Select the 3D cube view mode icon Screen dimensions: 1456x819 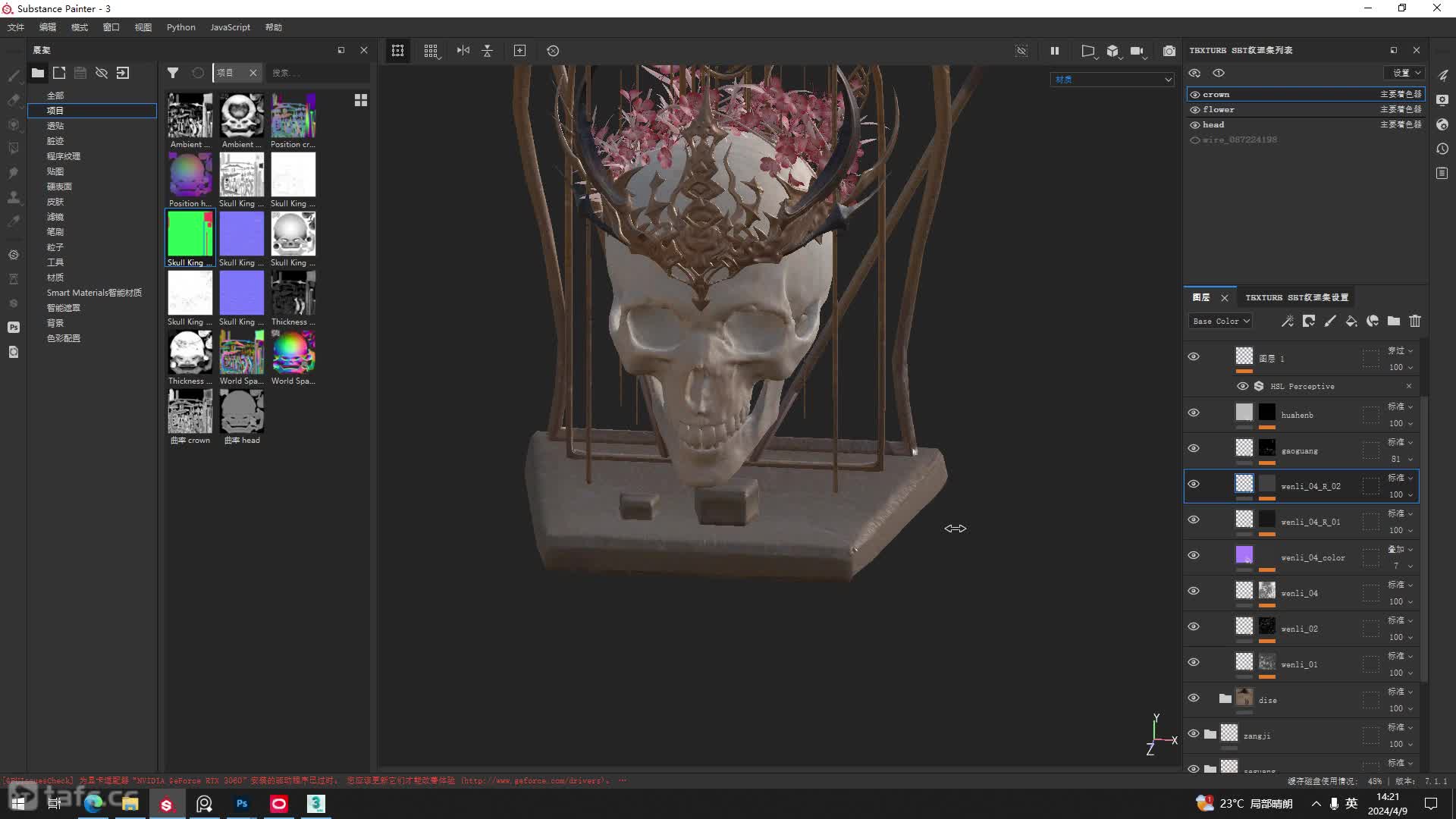[1112, 51]
